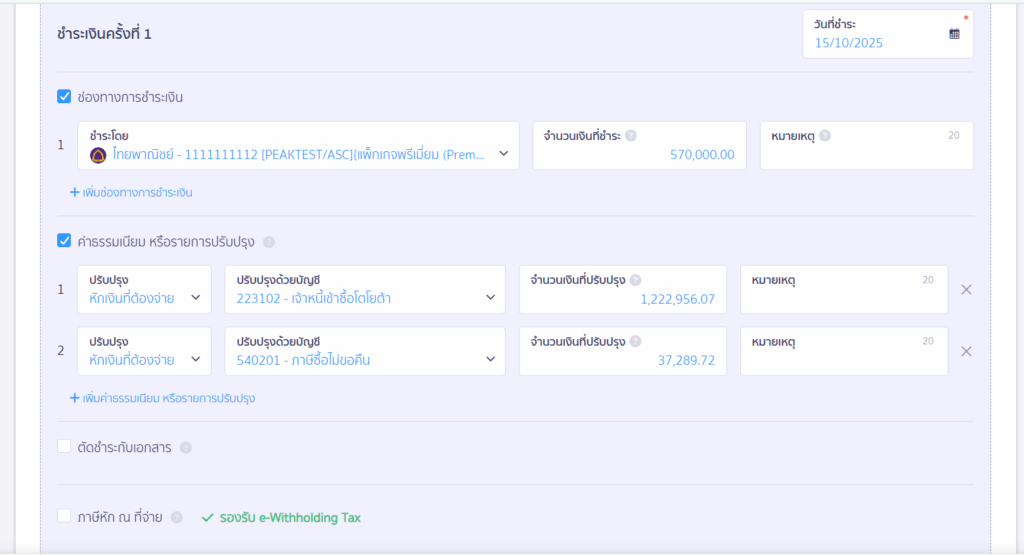Image resolution: width=1024 pixels, height=556 pixels.
Task: Open the calendar icon for payment date
Action: coord(954,34)
